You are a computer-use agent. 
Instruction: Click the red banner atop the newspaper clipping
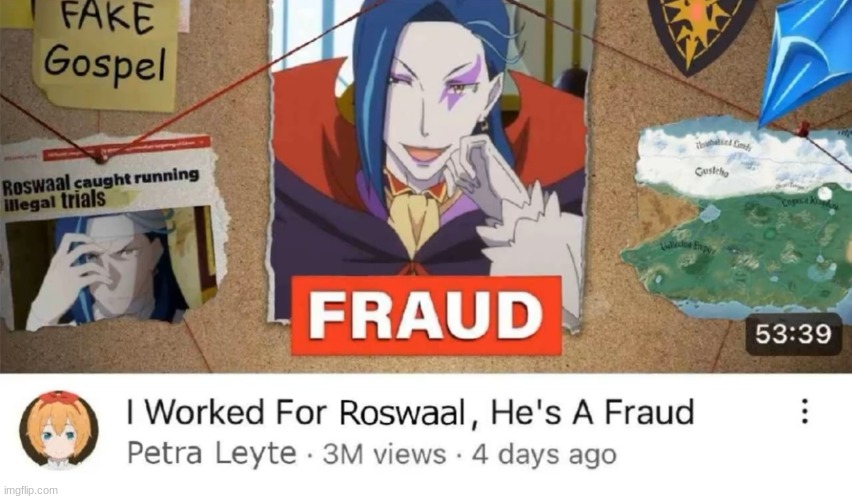click(126, 146)
